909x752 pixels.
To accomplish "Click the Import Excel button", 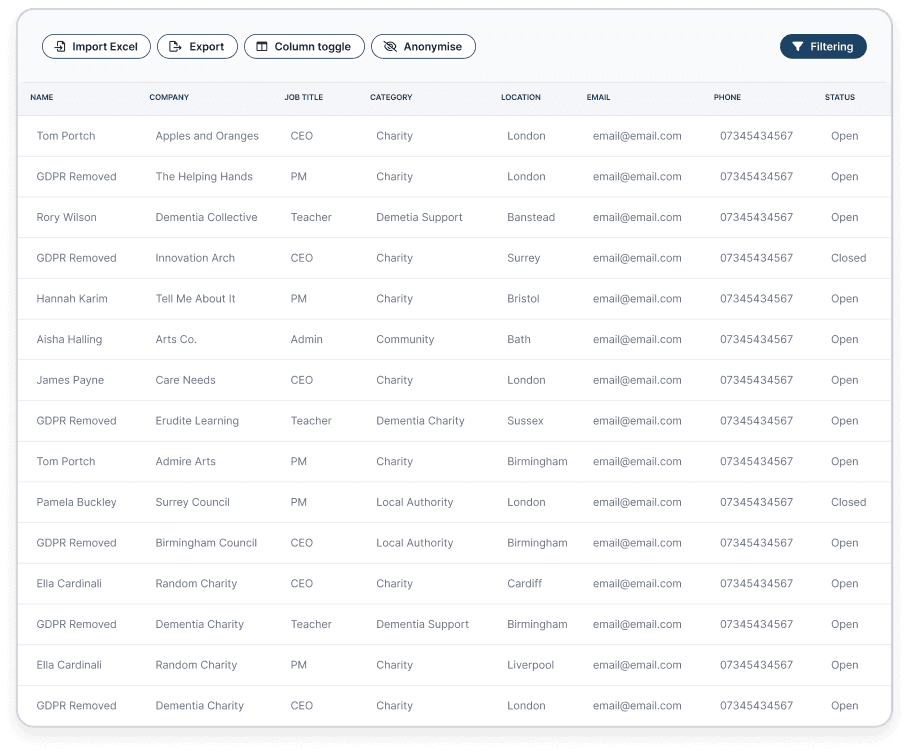I will (x=96, y=46).
